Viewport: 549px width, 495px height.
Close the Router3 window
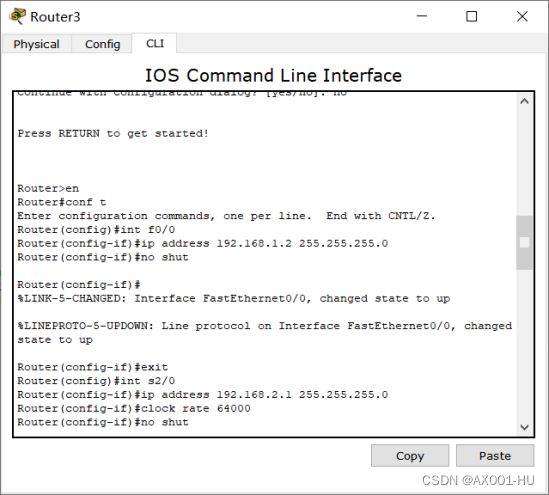(x=522, y=16)
